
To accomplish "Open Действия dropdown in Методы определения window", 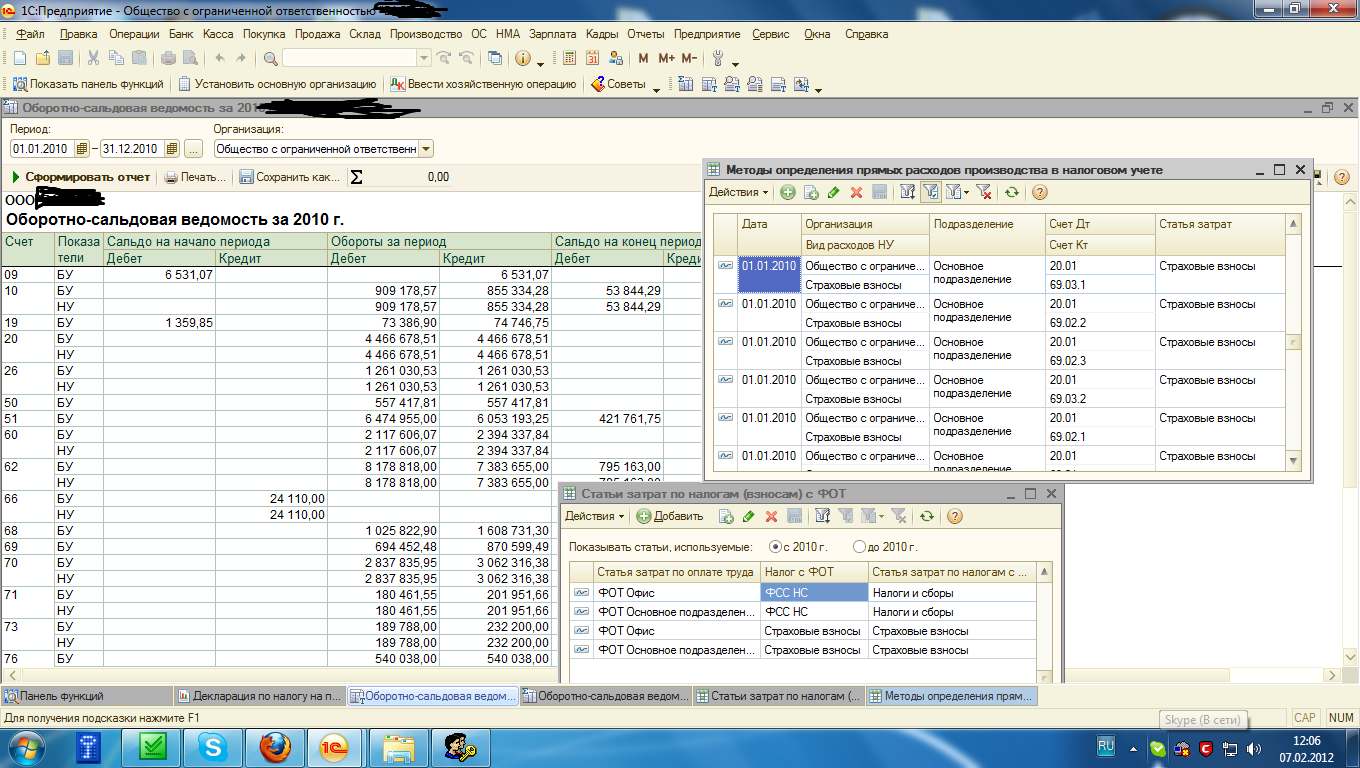I will (738, 193).
